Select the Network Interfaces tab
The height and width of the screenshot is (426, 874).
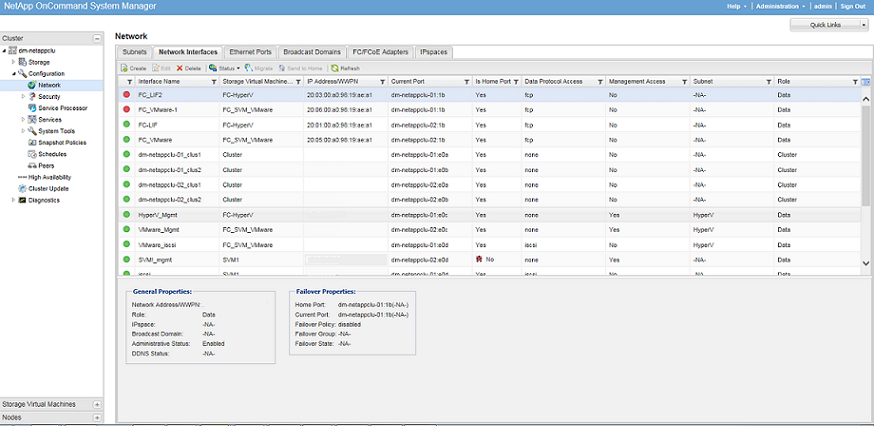188,52
